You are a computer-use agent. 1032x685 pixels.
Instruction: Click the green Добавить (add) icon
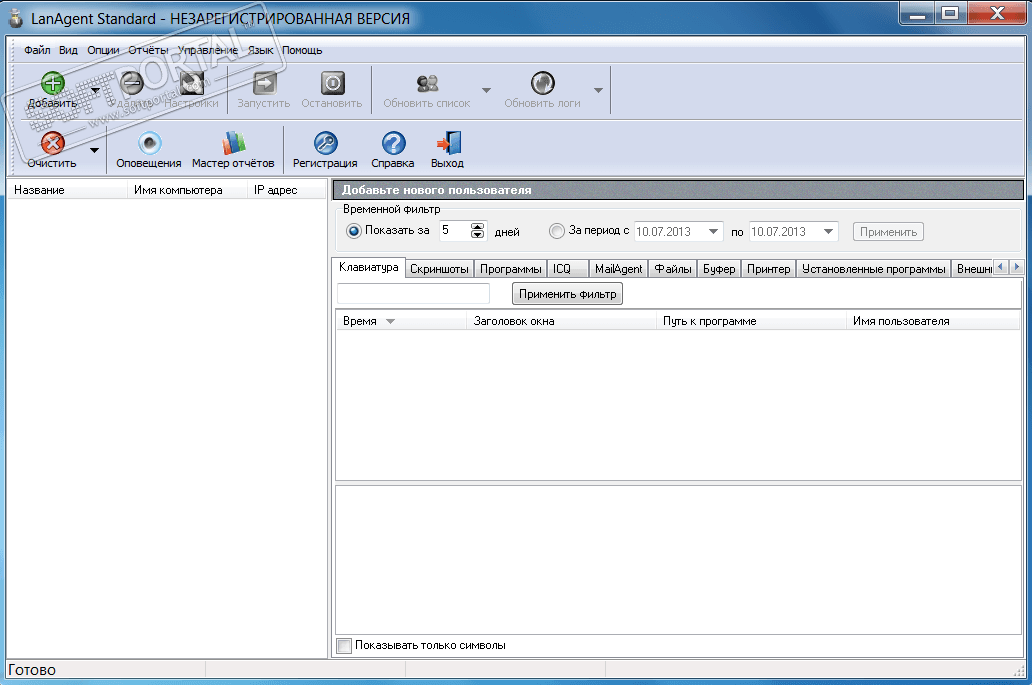pos(53,84)
